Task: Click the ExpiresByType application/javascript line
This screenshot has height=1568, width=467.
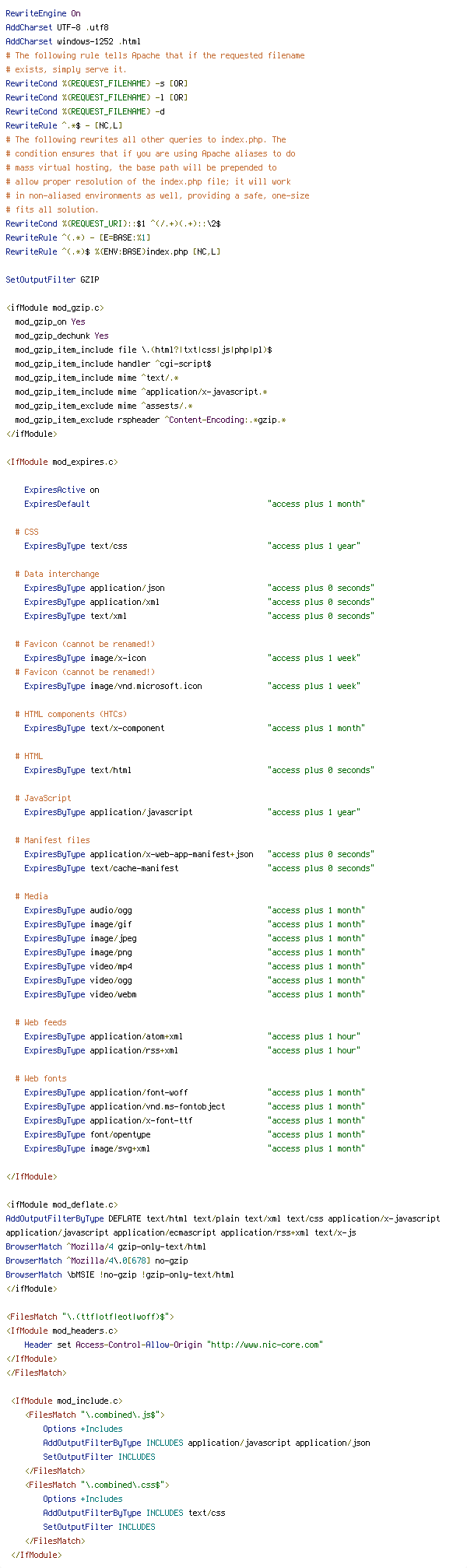Action: click(x=191, y=812)
